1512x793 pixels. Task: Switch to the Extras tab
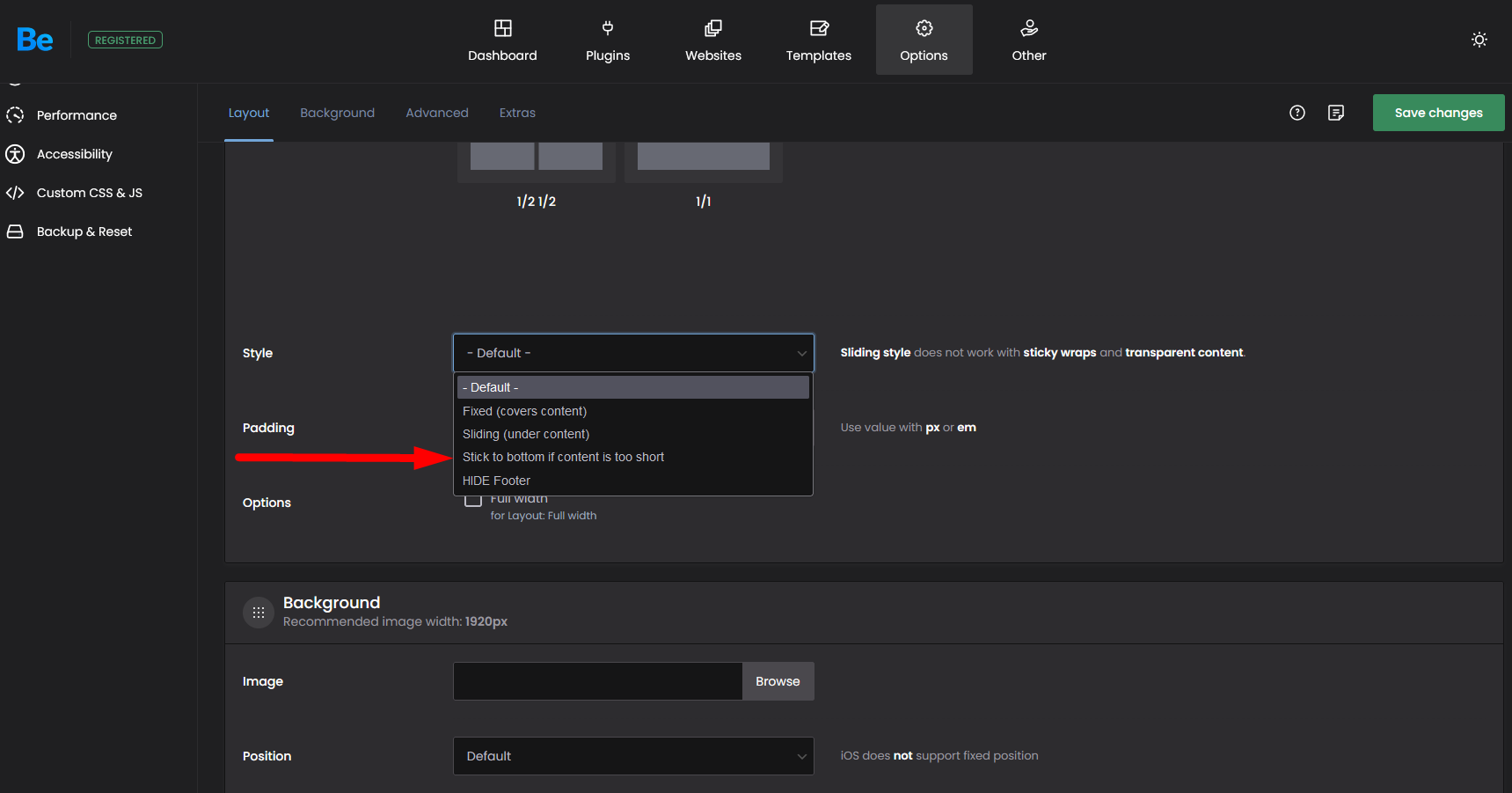click(x=517, y=113)
